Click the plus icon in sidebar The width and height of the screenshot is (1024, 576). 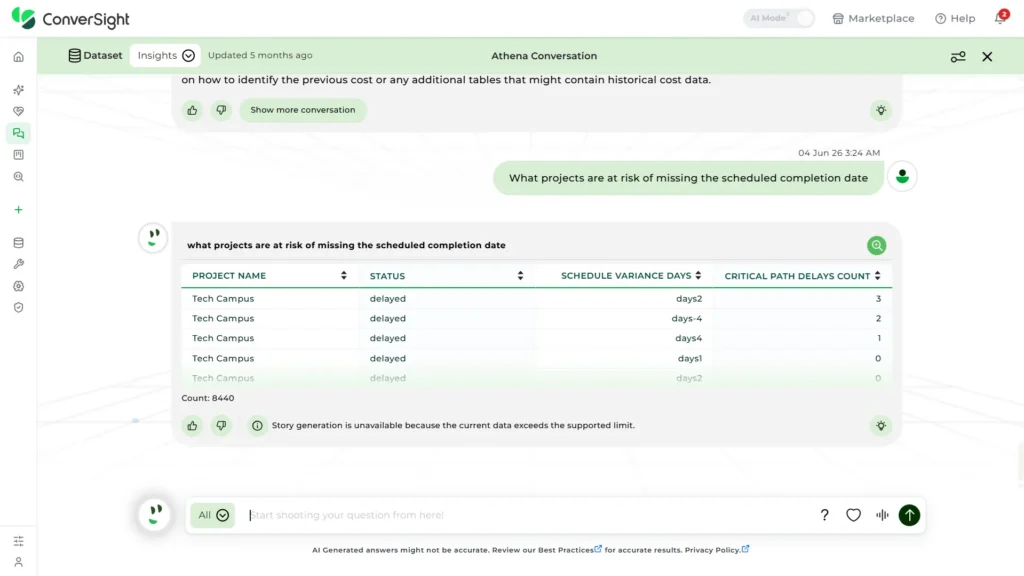coord(18,210)
